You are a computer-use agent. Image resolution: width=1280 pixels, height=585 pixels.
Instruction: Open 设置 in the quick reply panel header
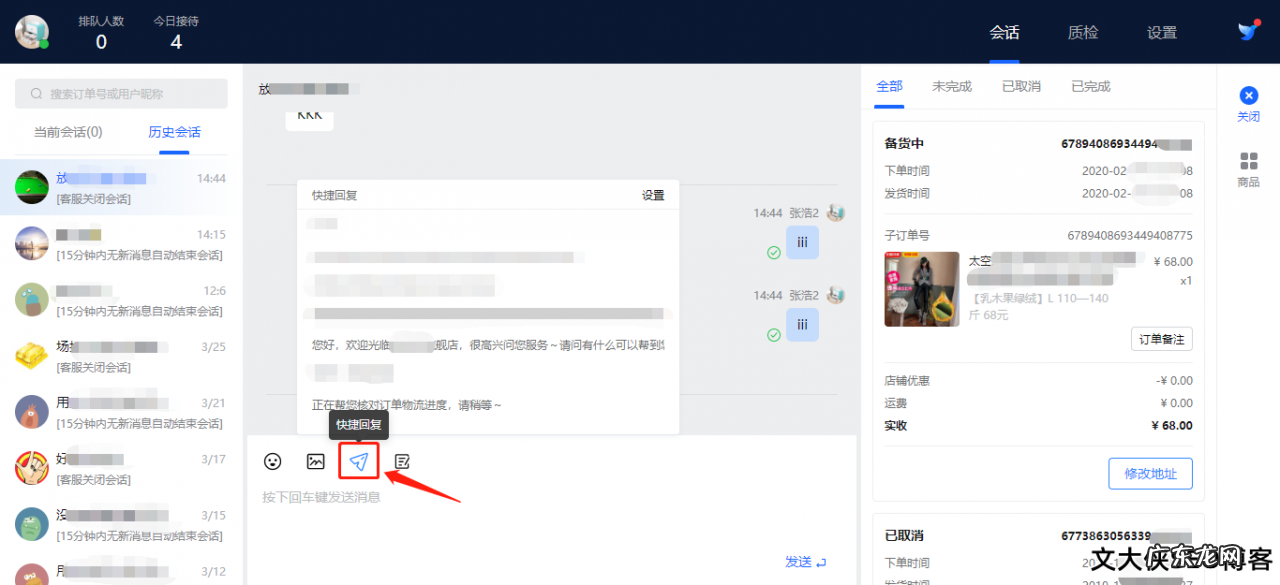click(652, 194)
